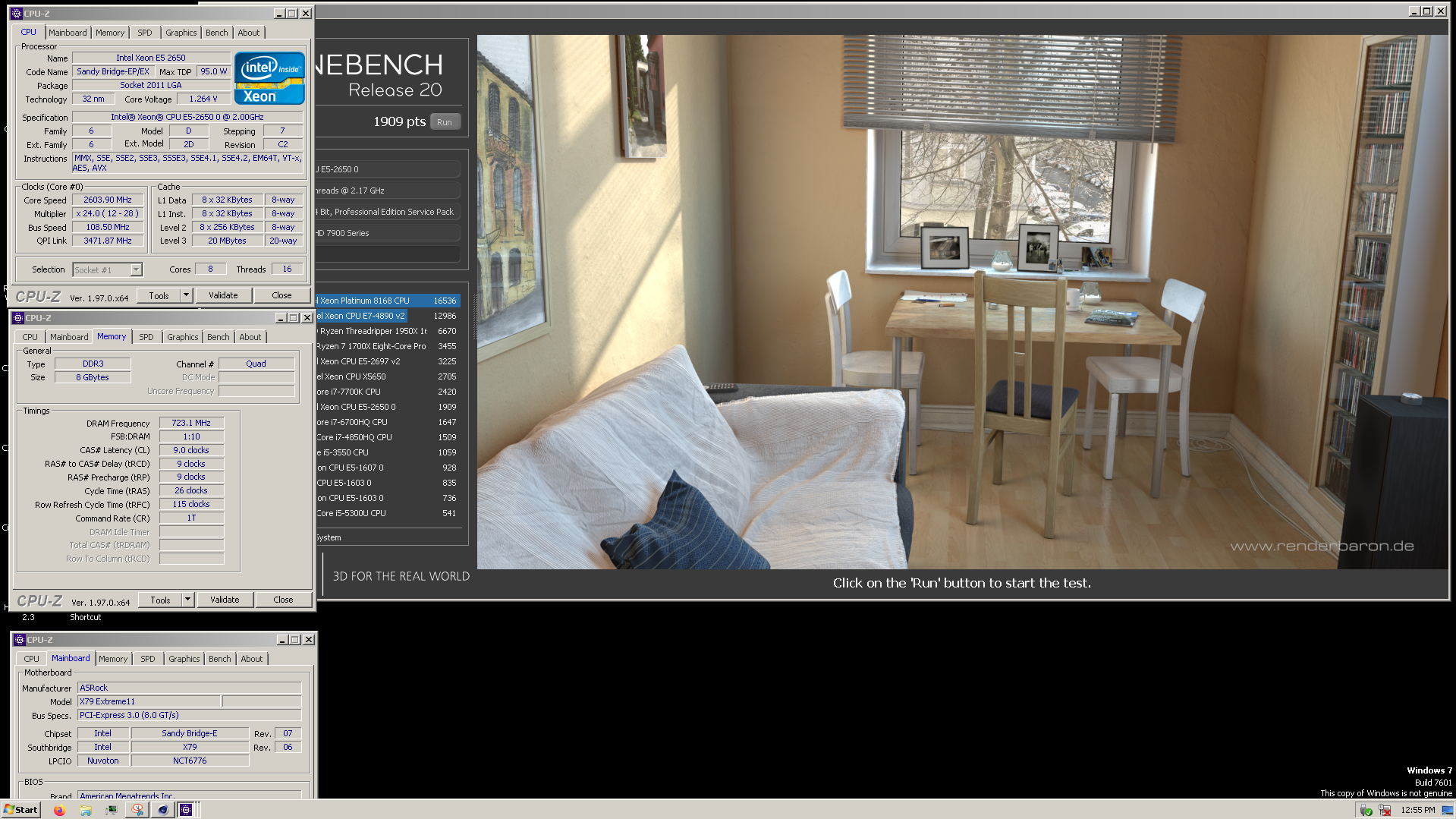Open the performance monitor taskbar icon
This screenshot has height=819, width=1456.
click(x=111, y=810)
